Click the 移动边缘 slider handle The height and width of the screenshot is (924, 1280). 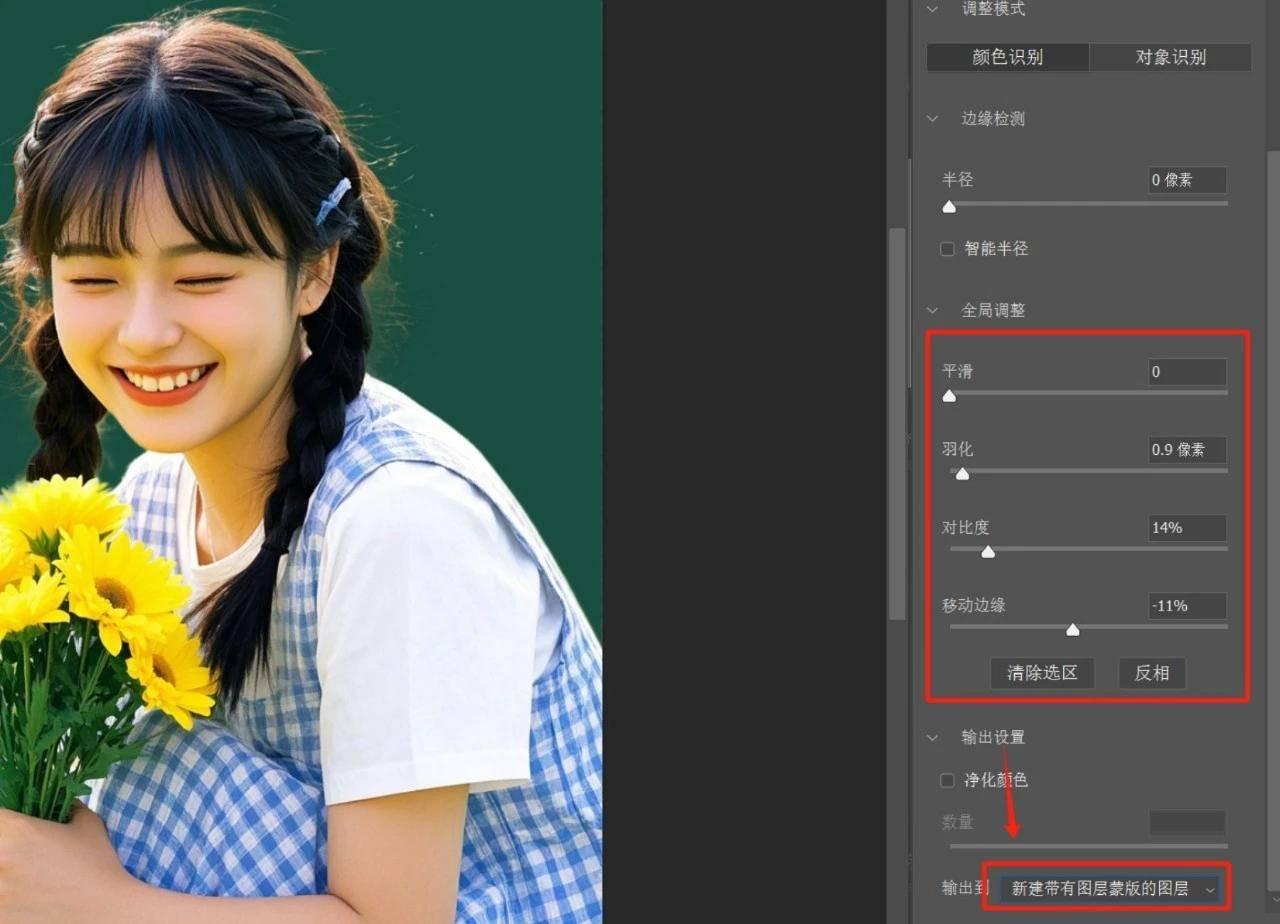click(1072, 630)
